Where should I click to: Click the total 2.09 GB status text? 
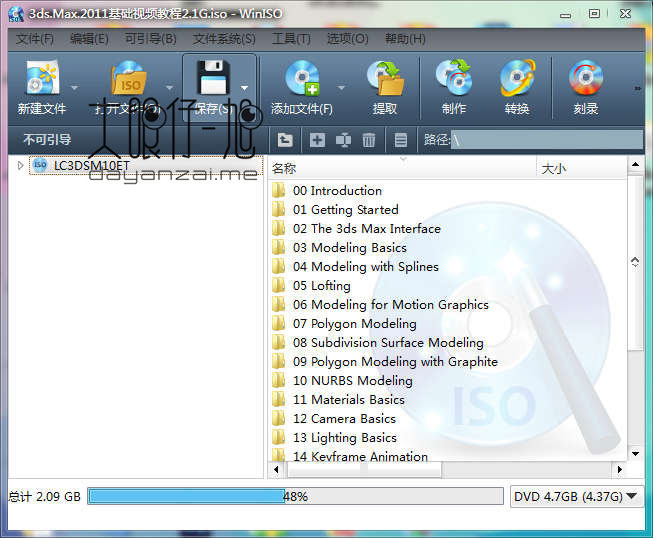point(44,496)
